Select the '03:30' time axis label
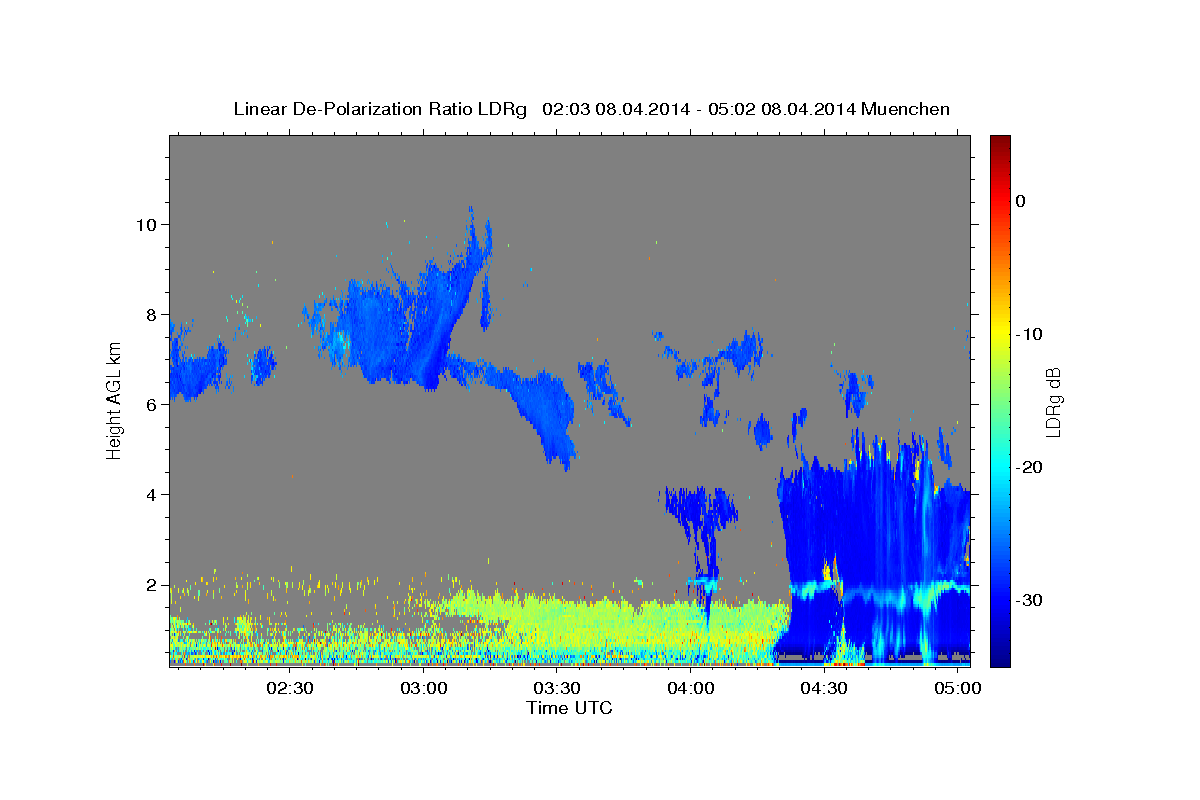This screenshot has height=800, width=1200. pyautogui.click(x=557, y=688)
